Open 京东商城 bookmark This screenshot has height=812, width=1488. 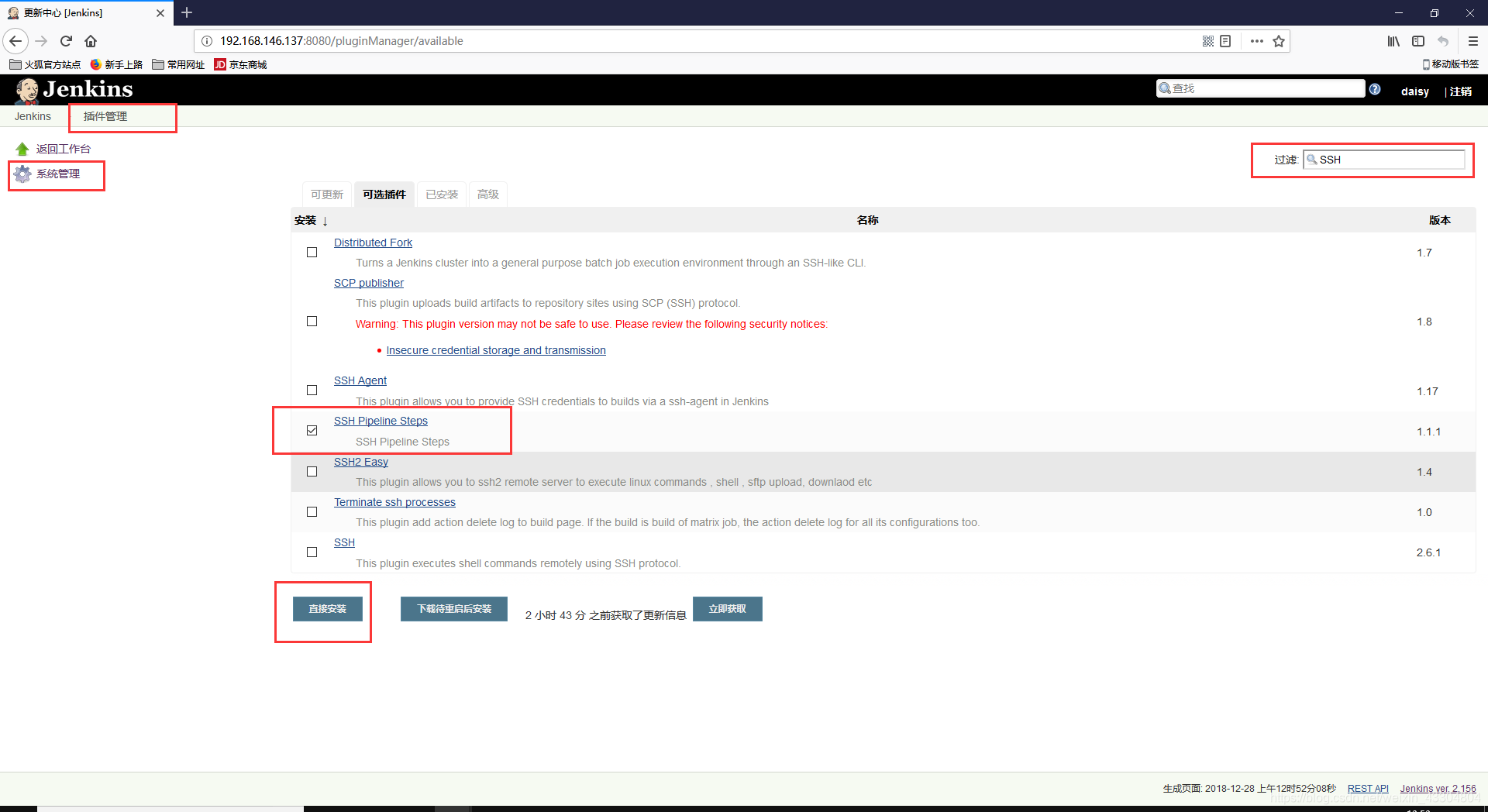pos(240,64)
